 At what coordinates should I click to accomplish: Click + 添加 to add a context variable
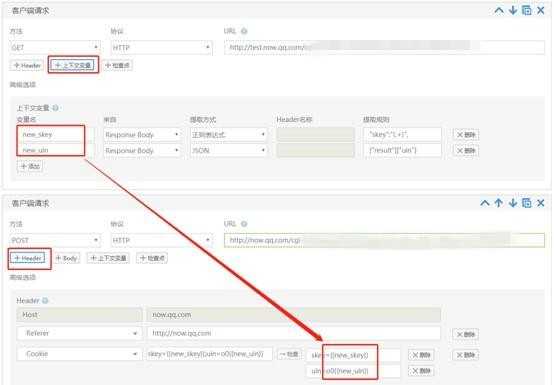(30, 166)
